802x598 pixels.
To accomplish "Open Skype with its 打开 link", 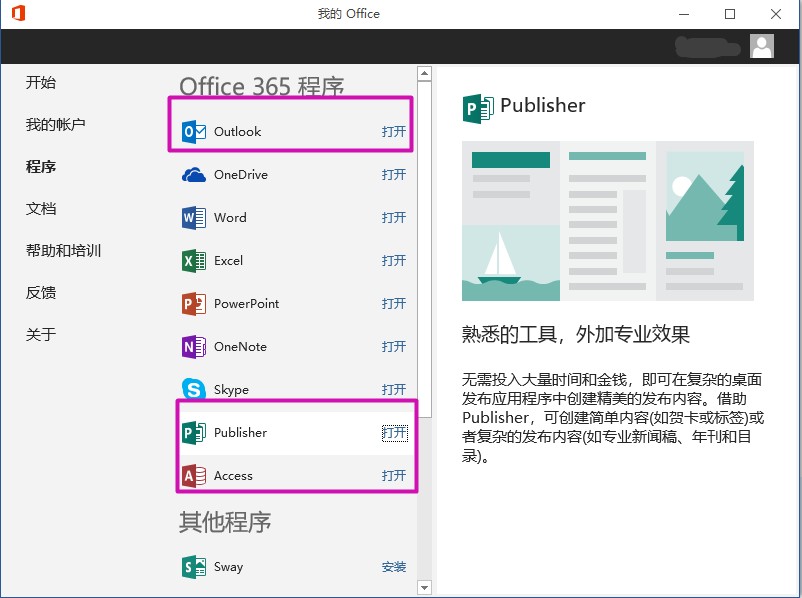I will (x=394, y=389).
